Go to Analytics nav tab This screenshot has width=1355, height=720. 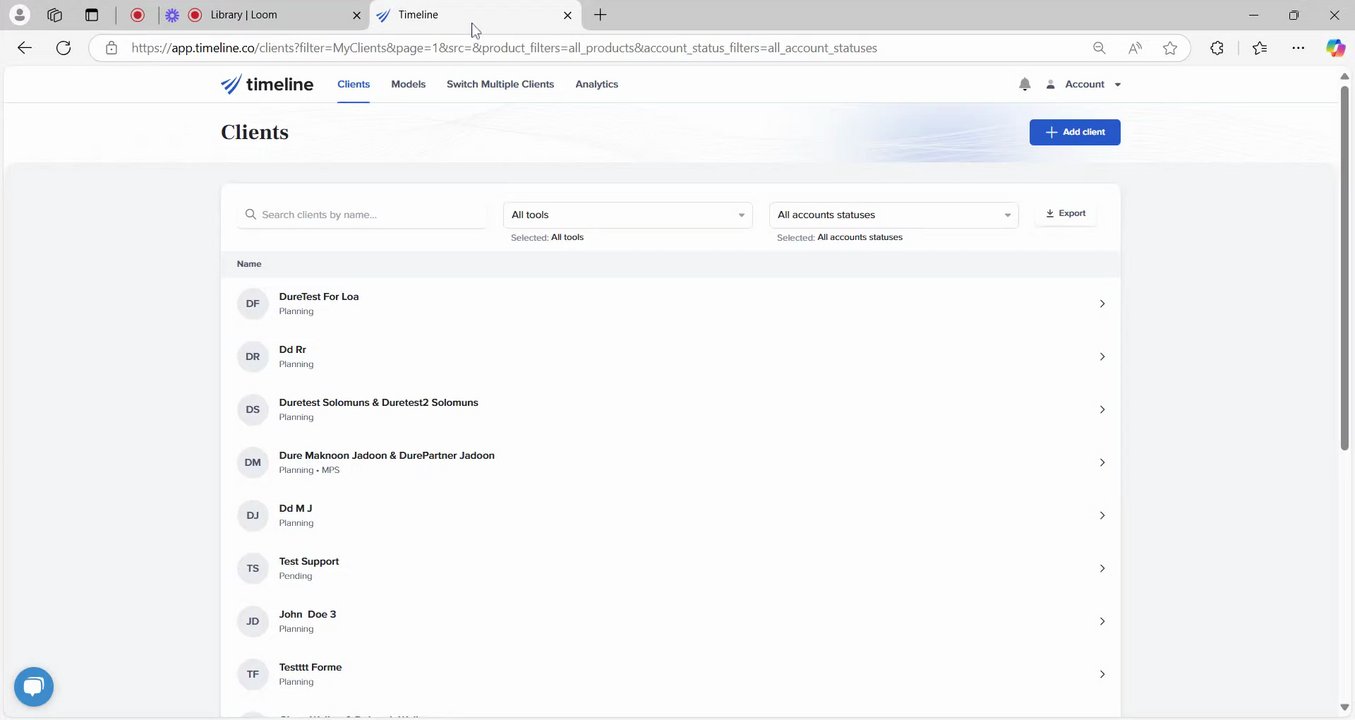(597, 84)
